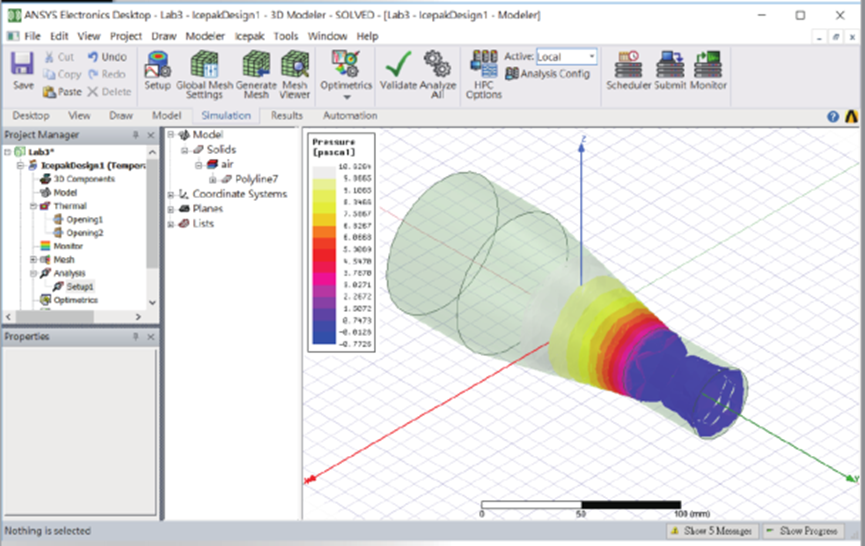Open the Modeler menu
This screenshot has height=546, width=865.
tap(205, 36)
